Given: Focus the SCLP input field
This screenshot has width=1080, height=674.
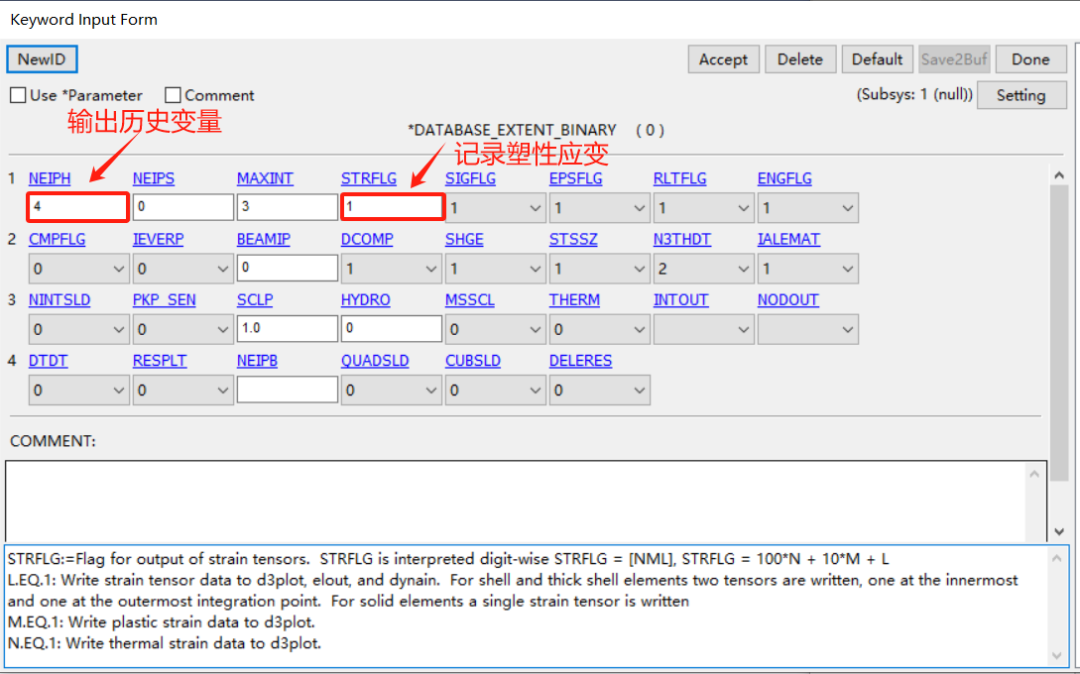Looking at the screenshot, I should click(287, 328).
